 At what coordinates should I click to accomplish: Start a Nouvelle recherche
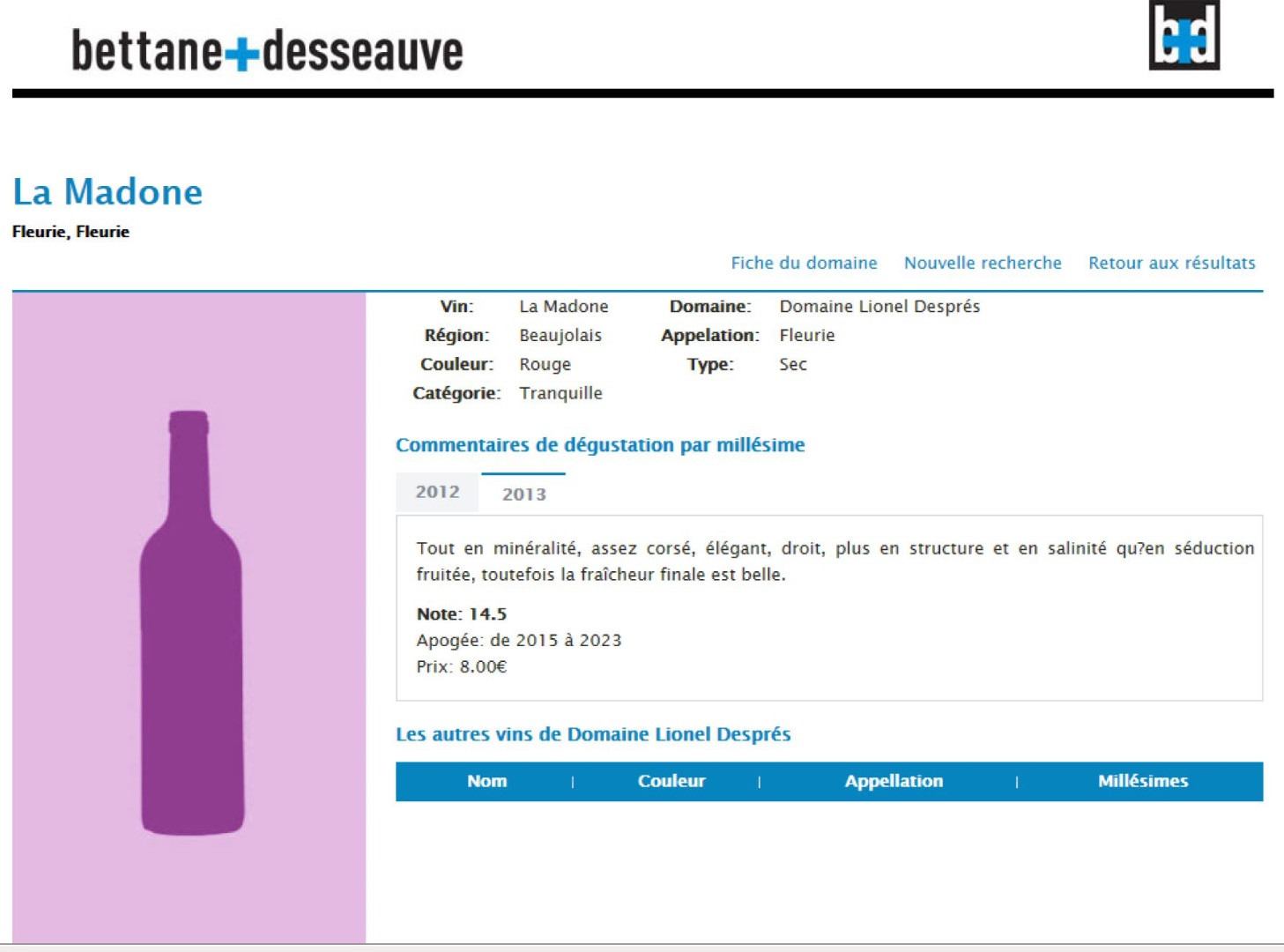[983, 263]
